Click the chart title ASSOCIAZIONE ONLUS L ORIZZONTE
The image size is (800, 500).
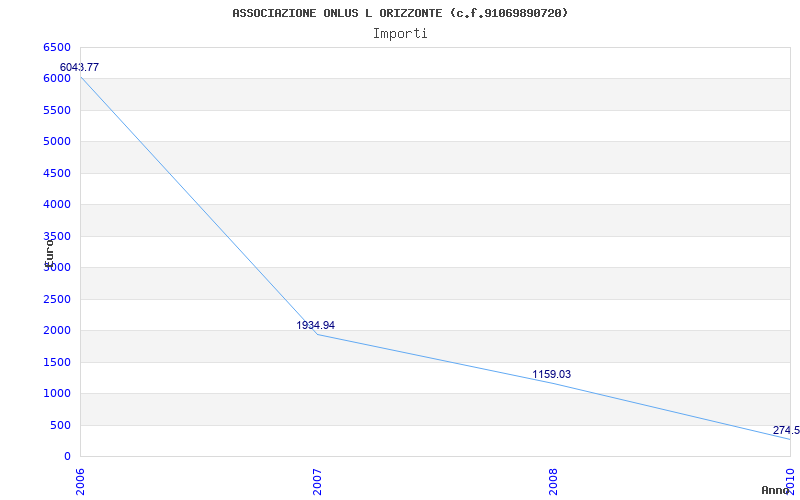coord(400,13)
